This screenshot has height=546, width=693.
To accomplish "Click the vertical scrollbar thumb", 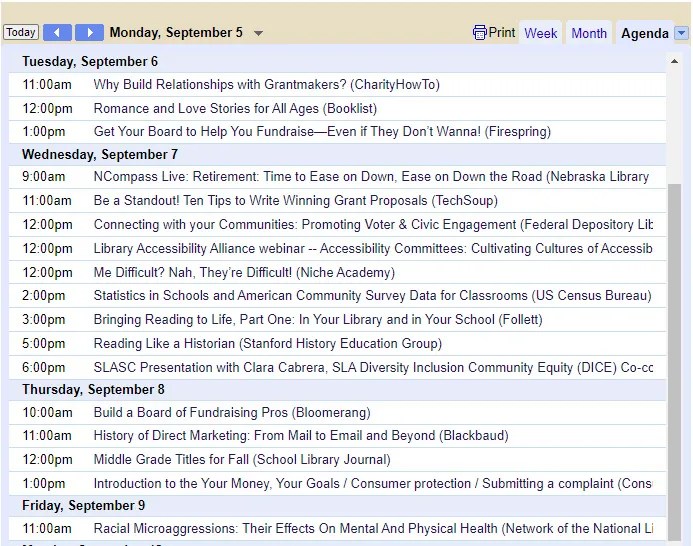I will pyautogui.click(x=674, y=362).
